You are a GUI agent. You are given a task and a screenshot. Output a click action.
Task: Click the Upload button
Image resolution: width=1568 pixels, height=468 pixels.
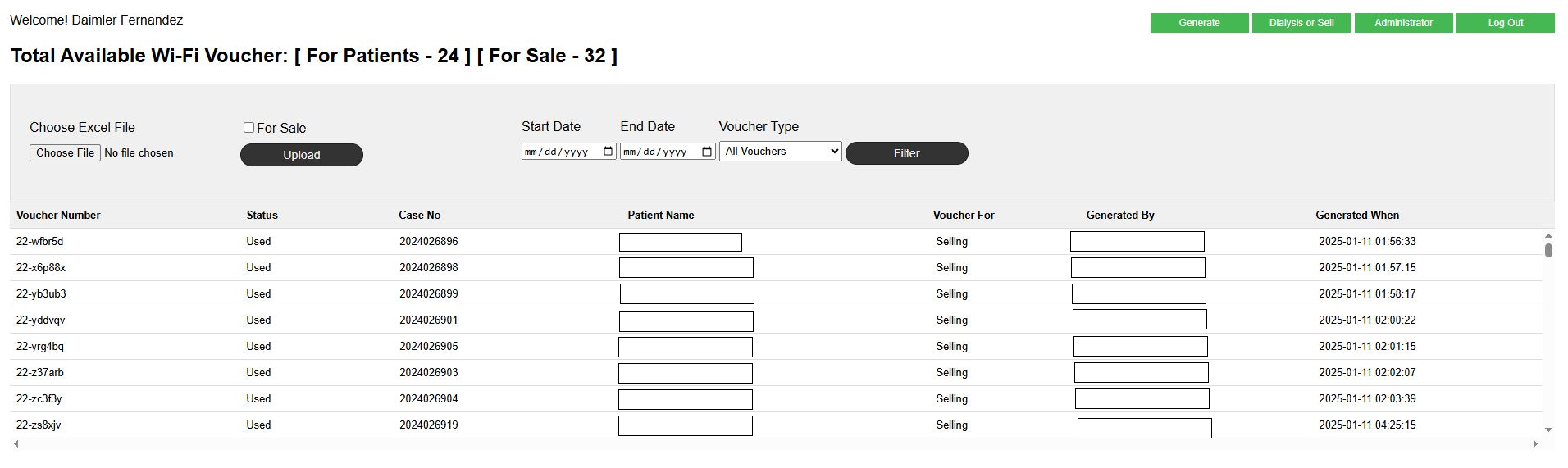[301, 155]
